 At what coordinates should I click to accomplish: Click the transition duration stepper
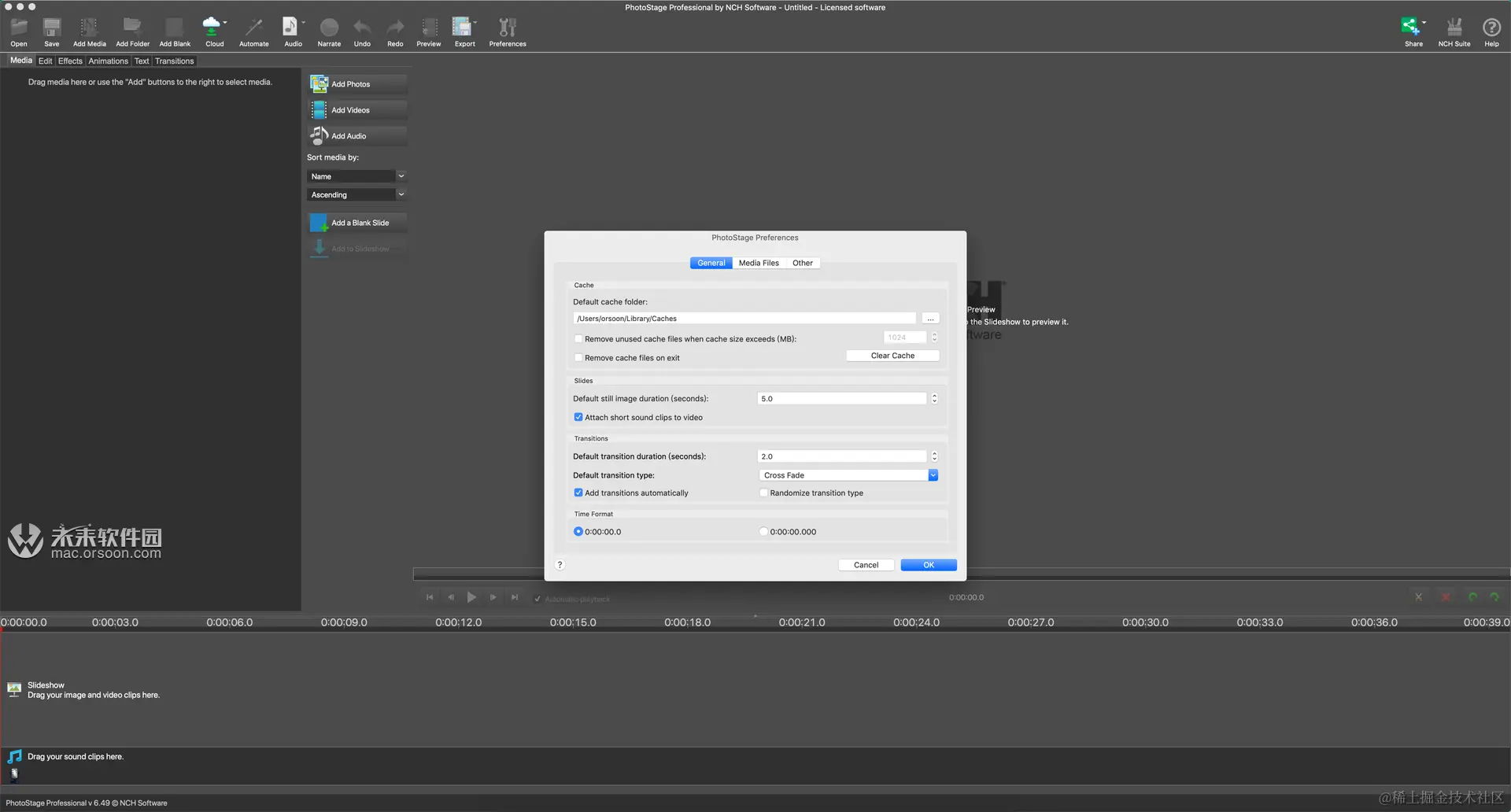pos(934,456)
